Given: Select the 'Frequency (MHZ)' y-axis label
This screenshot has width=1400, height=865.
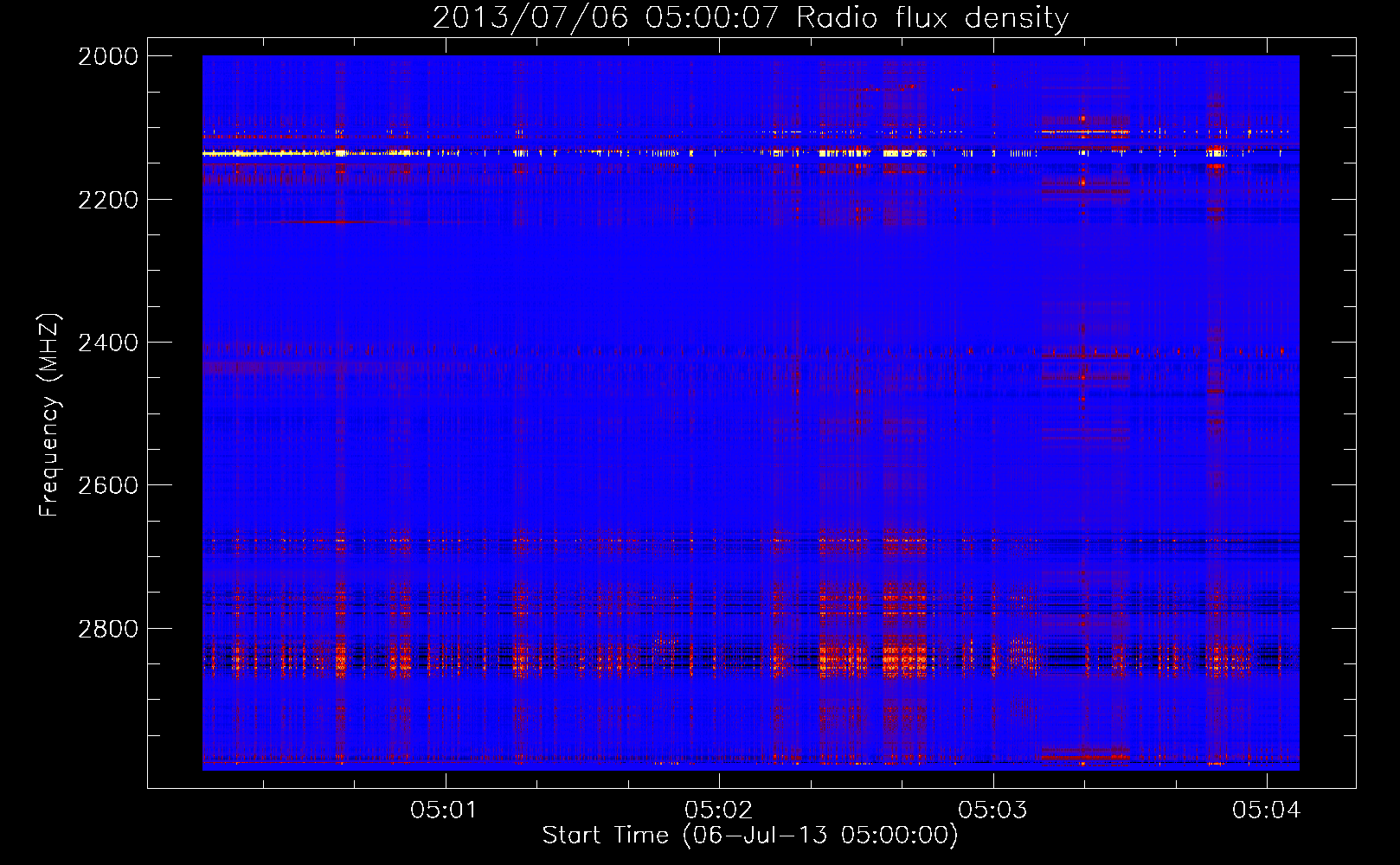Looking at the screenshot, I should coord(50,414).
